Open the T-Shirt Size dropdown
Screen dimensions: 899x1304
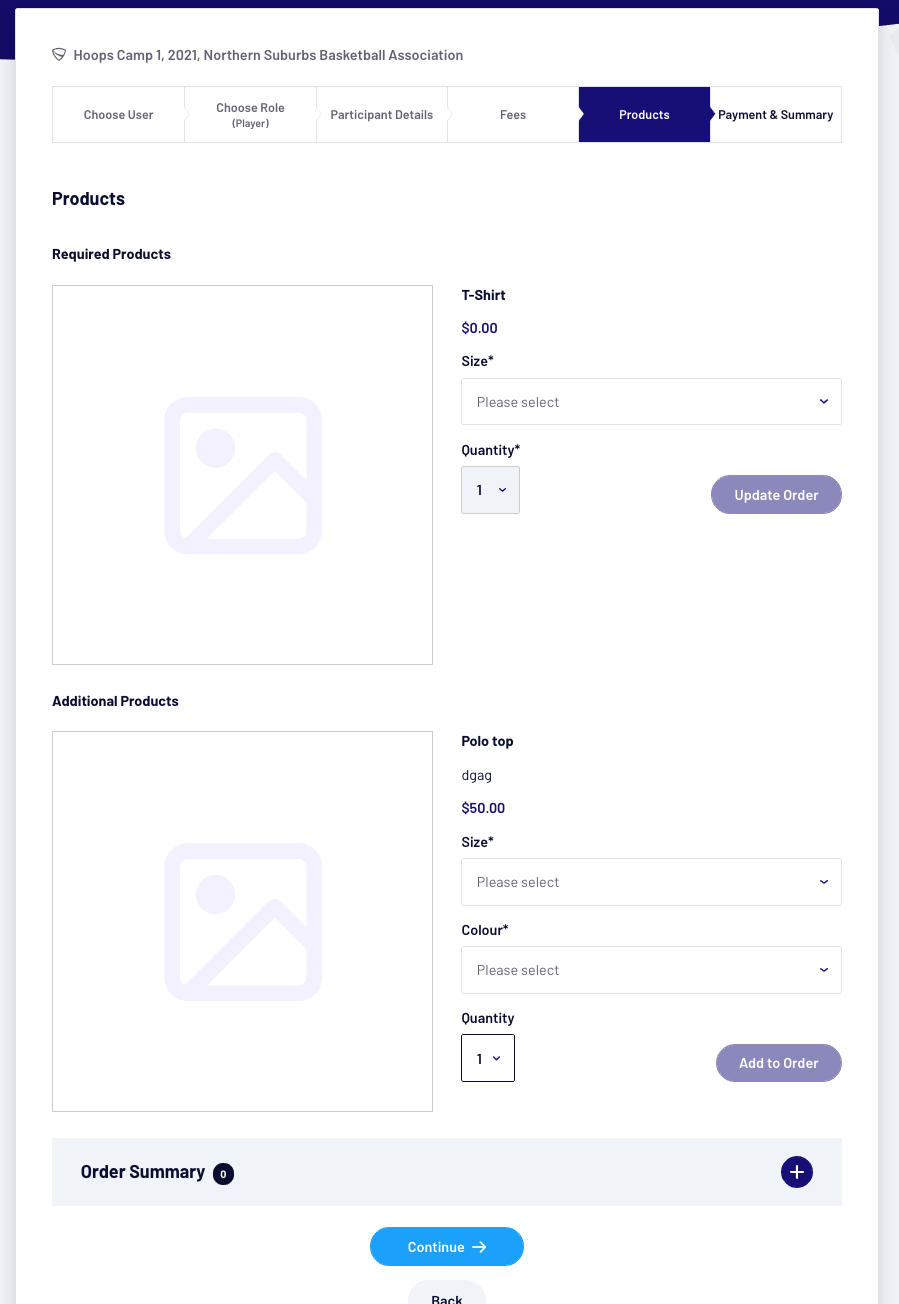click(x=651, y=402)
